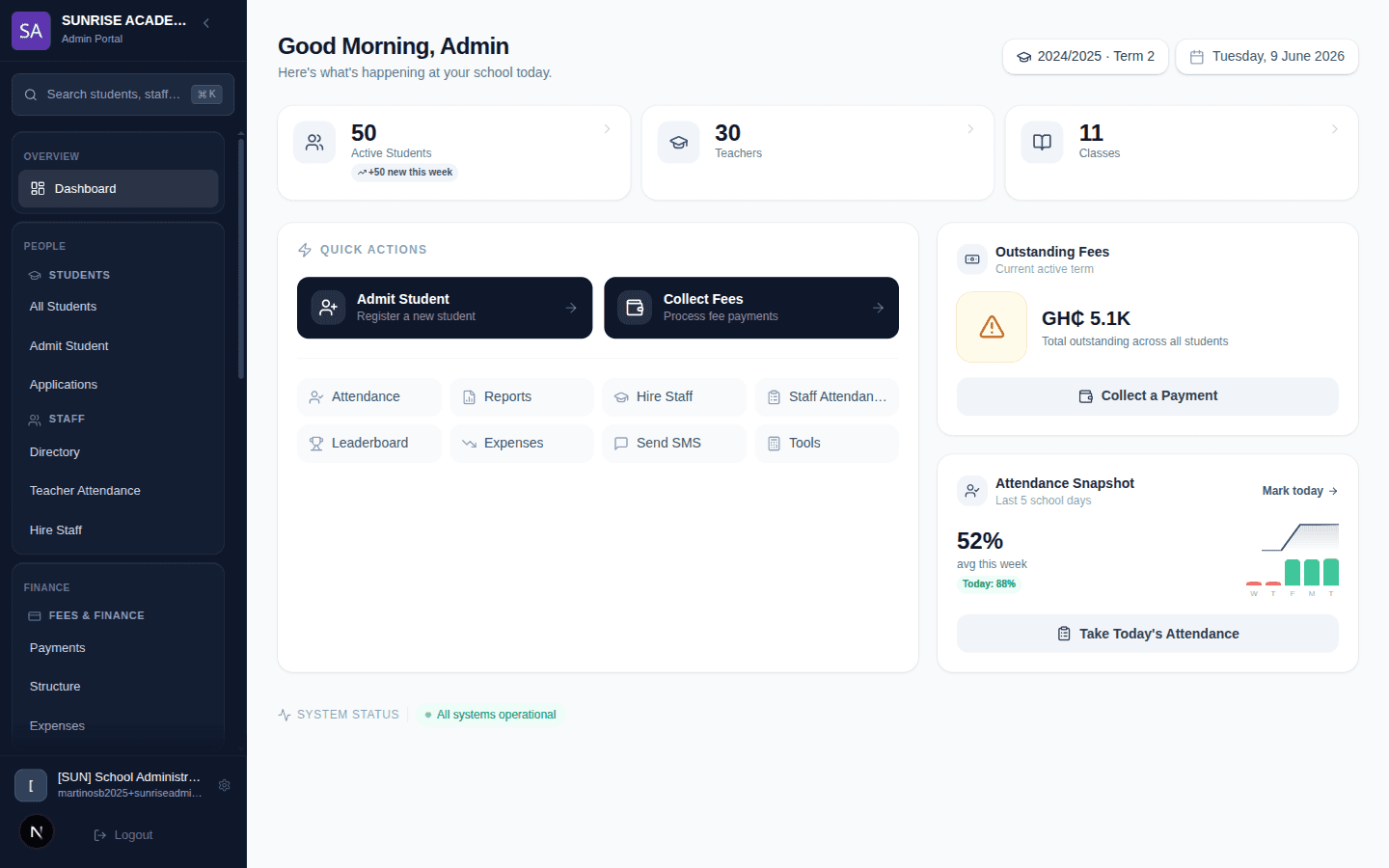Screen dimensions: 1389x868
Task: Click the Collect a Payment button
Action: pyautogui.click(x=1148, y=396)
